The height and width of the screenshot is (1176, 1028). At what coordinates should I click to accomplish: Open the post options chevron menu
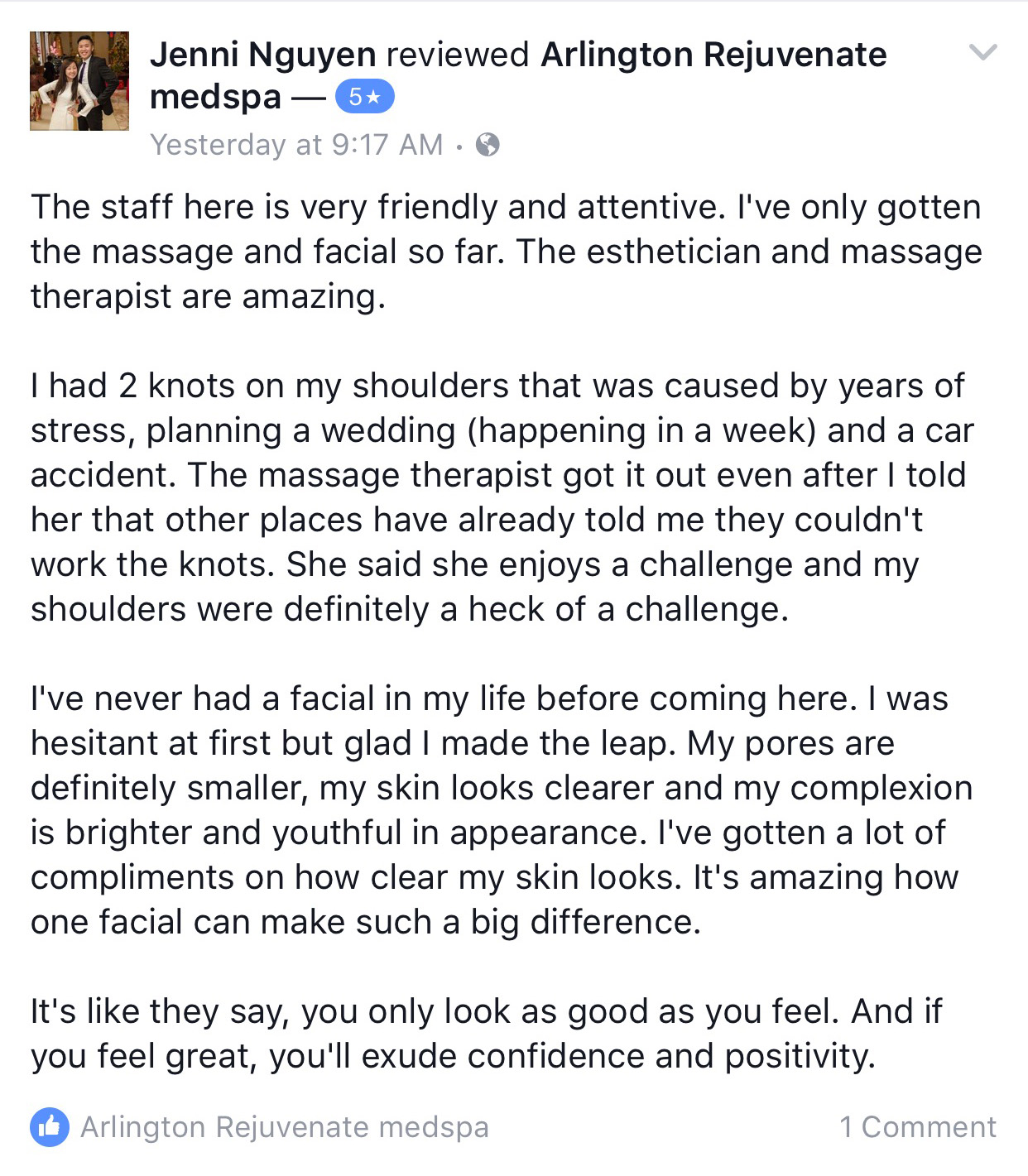(982, 53)
